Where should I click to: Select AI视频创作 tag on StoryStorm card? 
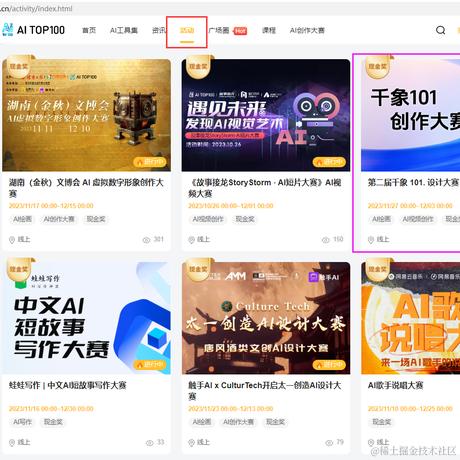click(208, 219)
